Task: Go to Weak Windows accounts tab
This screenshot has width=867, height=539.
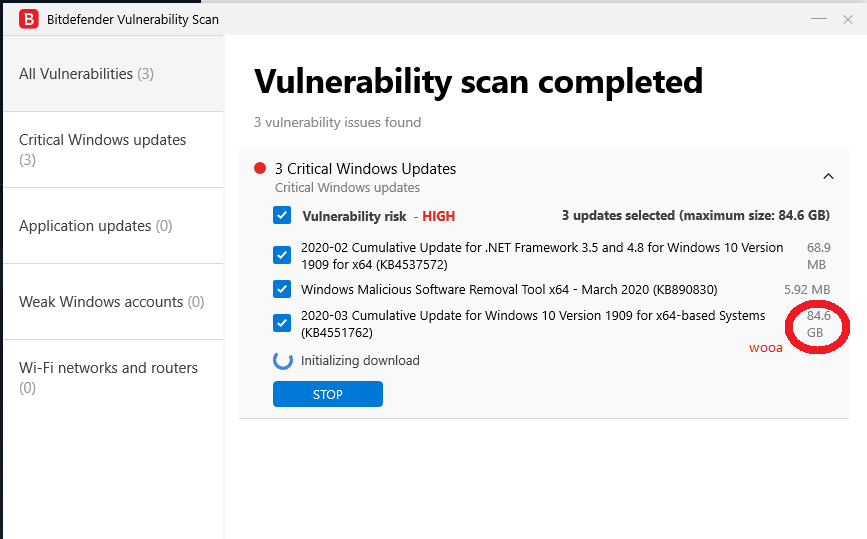Action: 111,302
